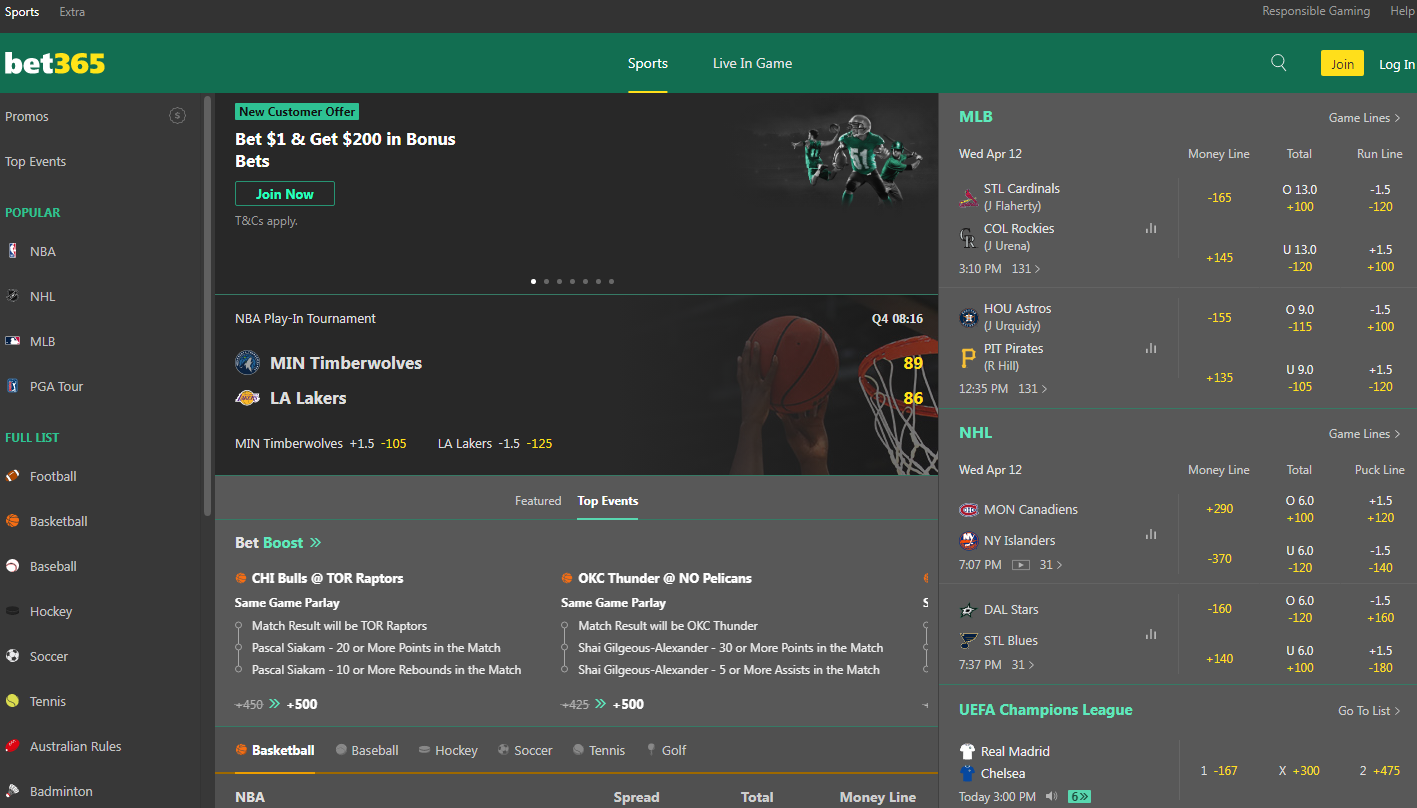Click the yellow Join button
The height and width of the screenshot is (808, 1417).
pos(1342,63)
